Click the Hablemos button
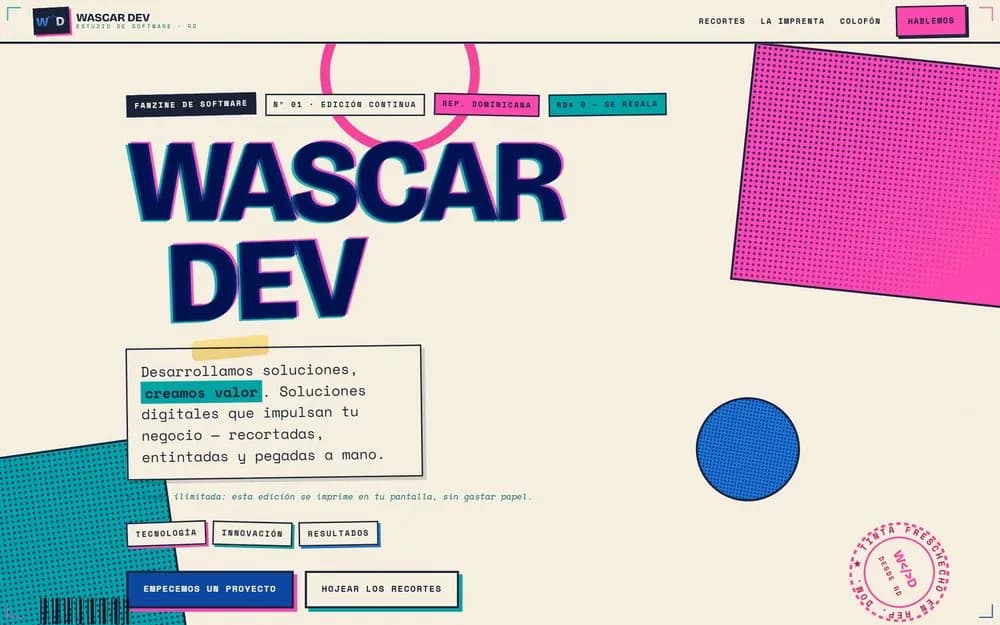This screenshot has width=1000, height=625. 931,21
